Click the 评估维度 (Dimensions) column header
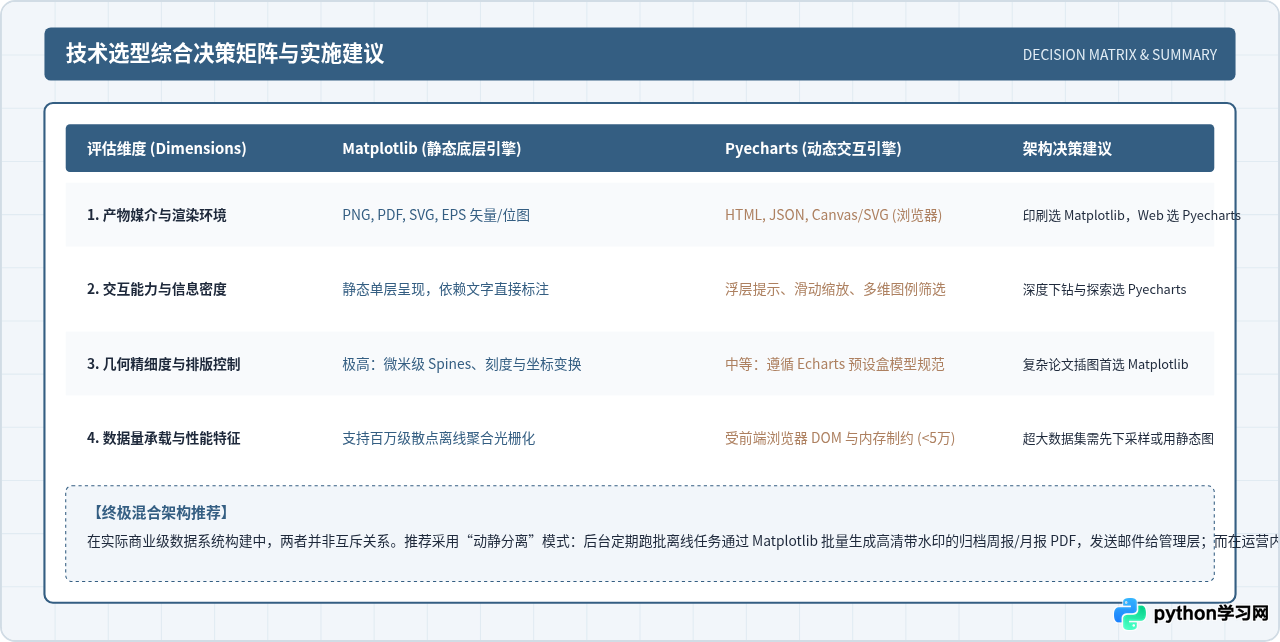The width and height of the screenshot is (1280, 642). (x=167, y=148)
